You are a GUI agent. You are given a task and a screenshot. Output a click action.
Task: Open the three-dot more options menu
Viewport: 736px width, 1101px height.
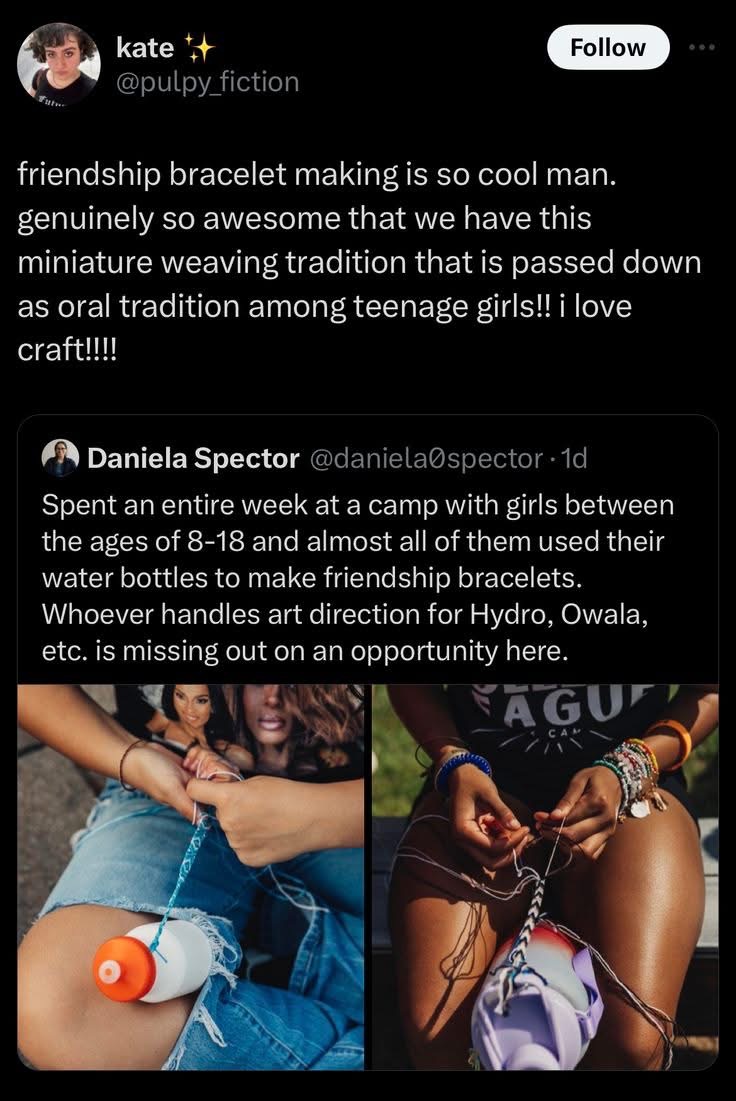point(705,48)
